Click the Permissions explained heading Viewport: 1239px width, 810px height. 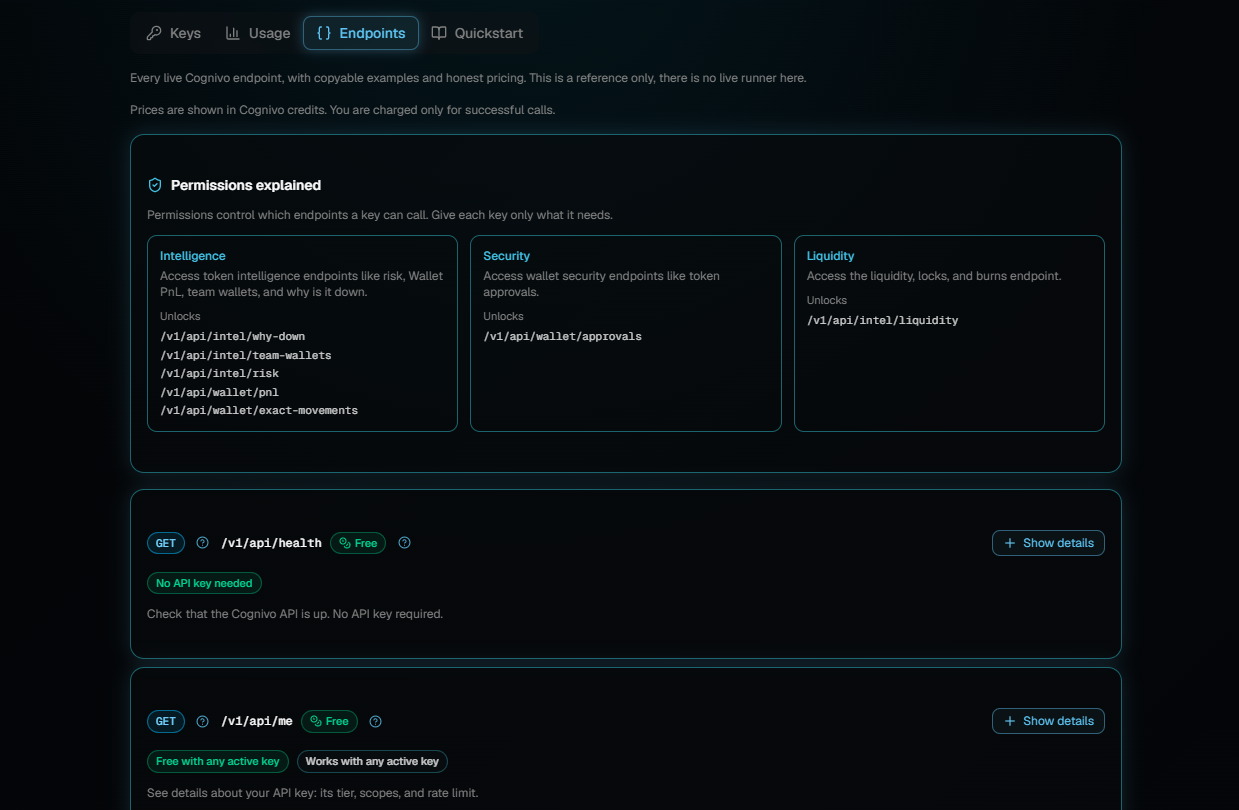[246, 185]
